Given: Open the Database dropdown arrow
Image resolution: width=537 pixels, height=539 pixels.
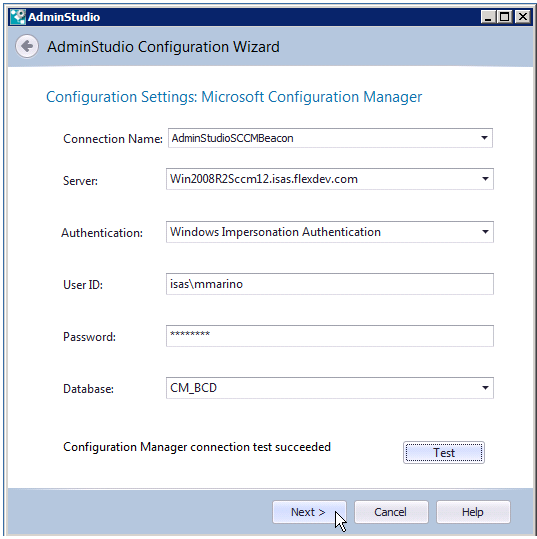Looking at the screenshot, I should pyautogui.click(x=485, y=388).
